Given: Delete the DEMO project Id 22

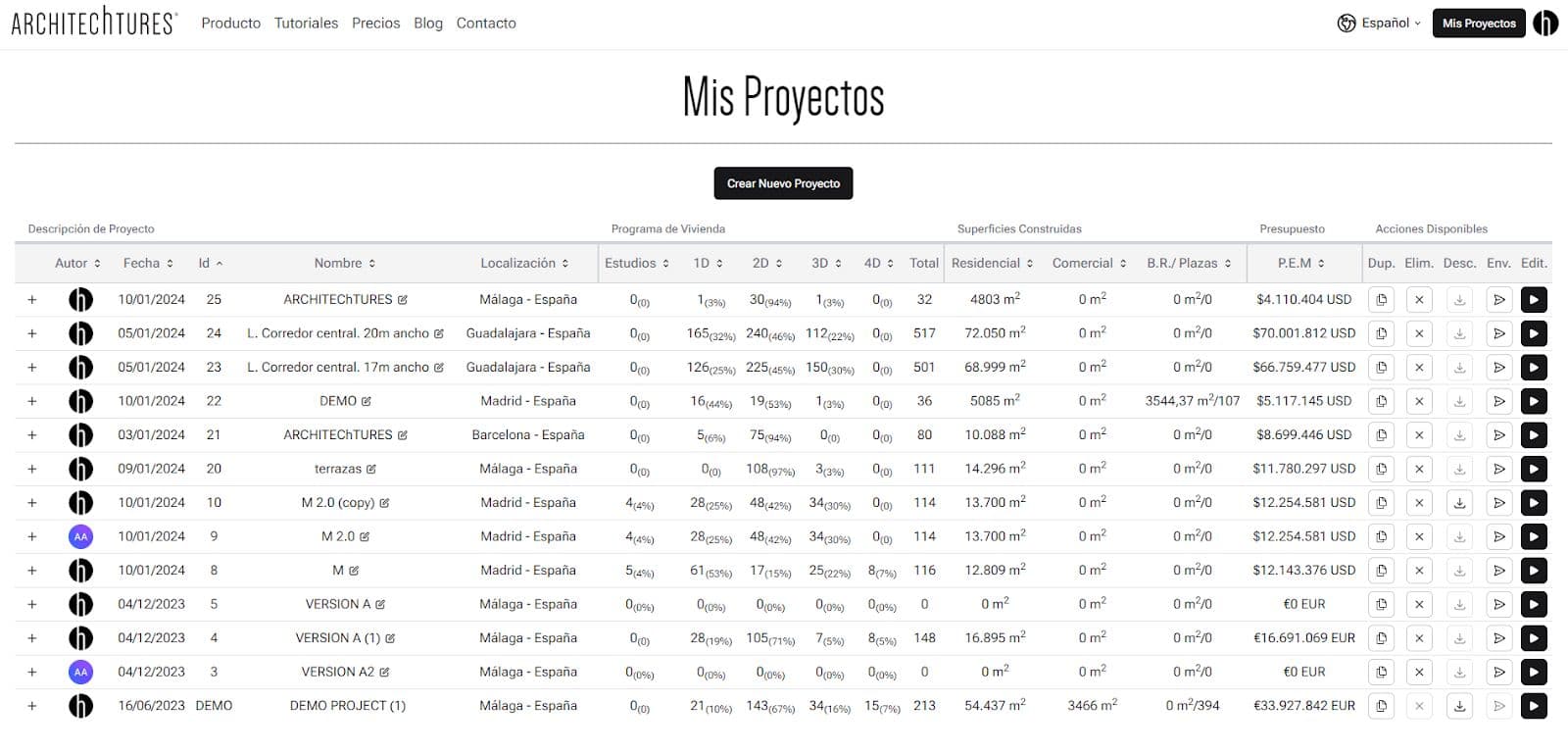Looking at the screenshot, I should pos(1419,401).
